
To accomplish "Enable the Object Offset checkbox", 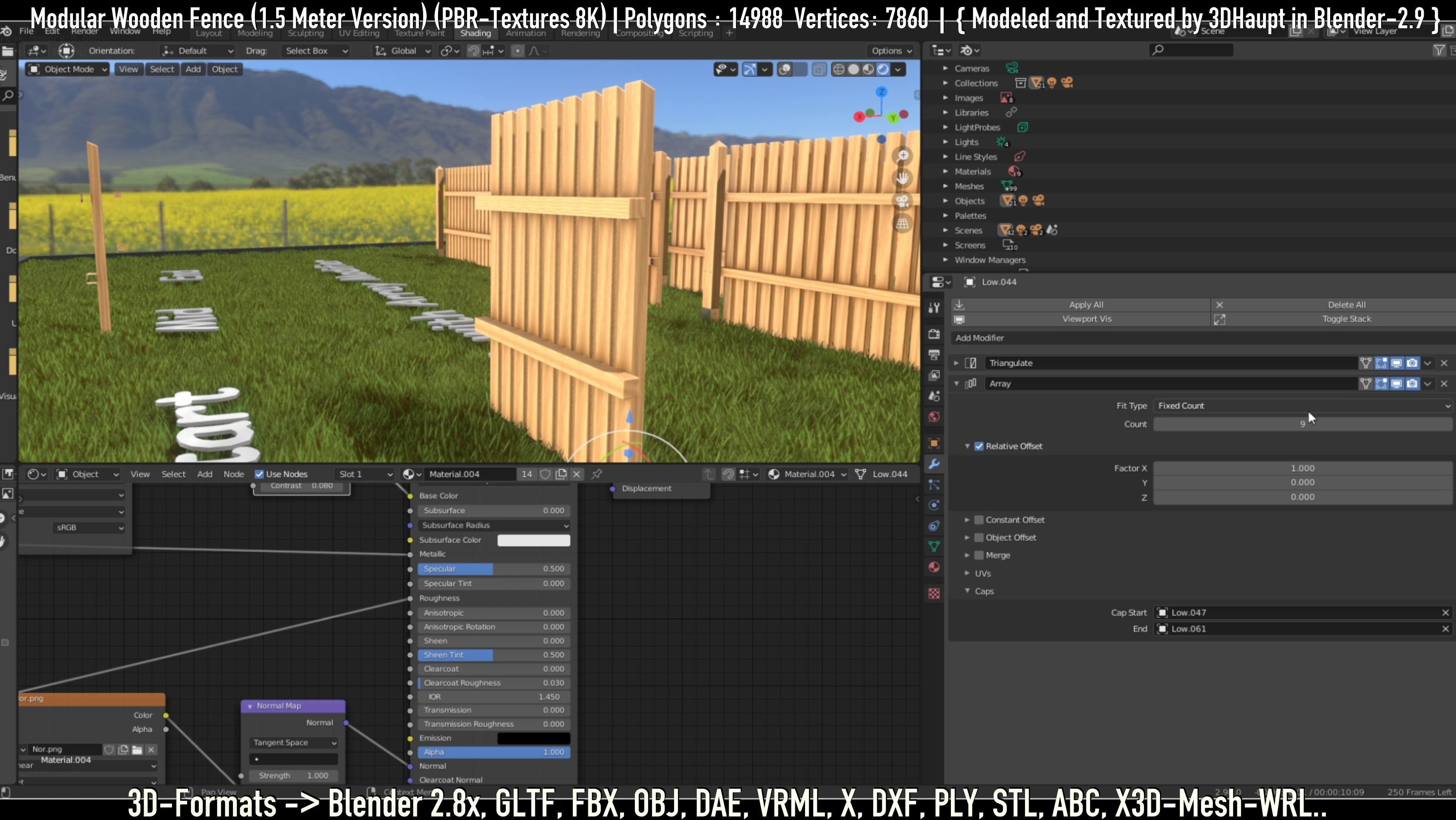I will (x=979, y=537).
